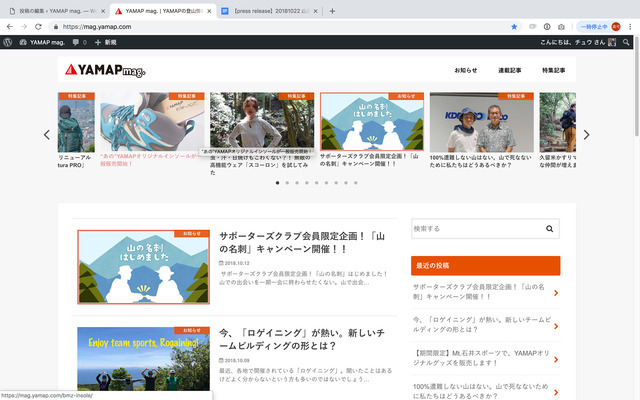Open the お知らせ navigation menu item
The image size is (640, 400).
(466, 70)
